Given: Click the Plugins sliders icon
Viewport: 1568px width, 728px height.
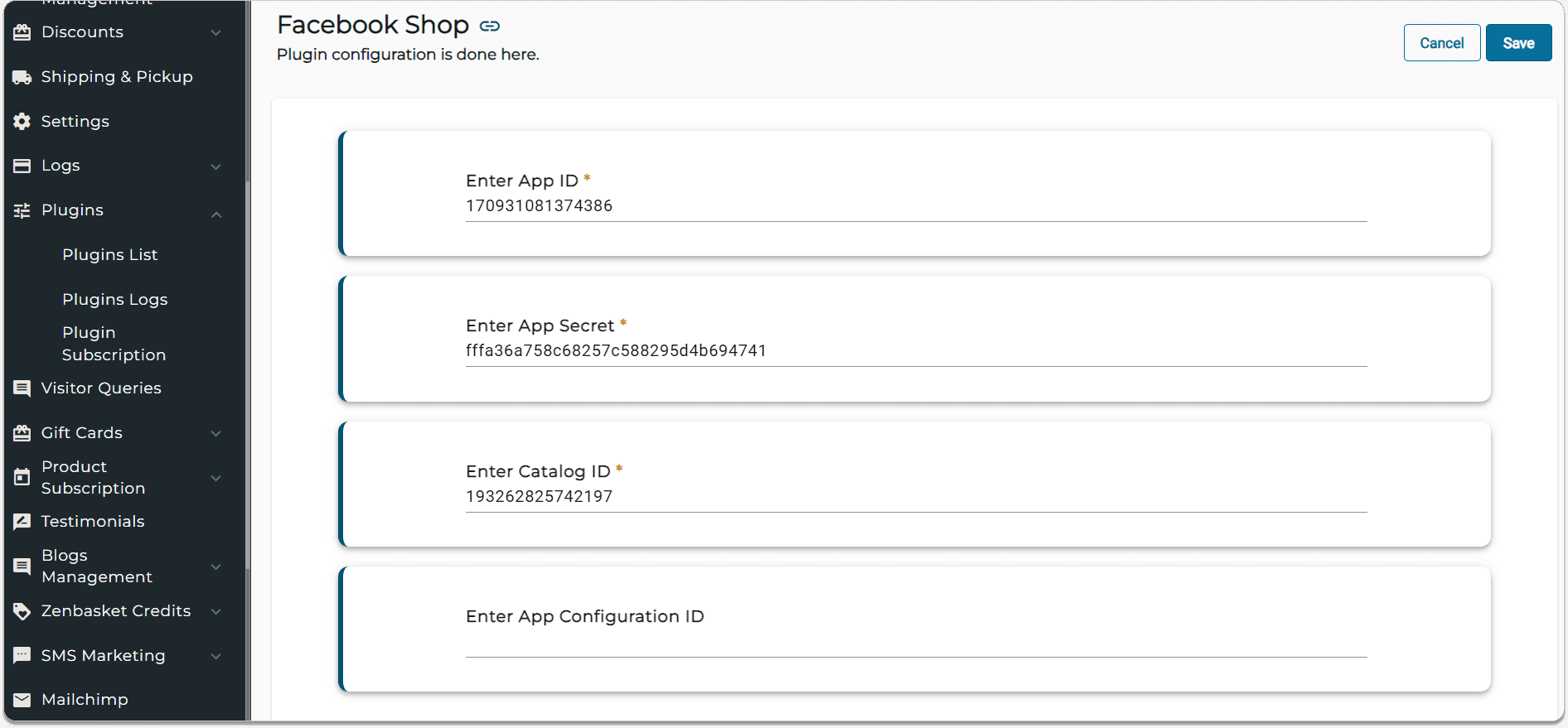Looking at the screenshot, I should click(x=22, y=210).
